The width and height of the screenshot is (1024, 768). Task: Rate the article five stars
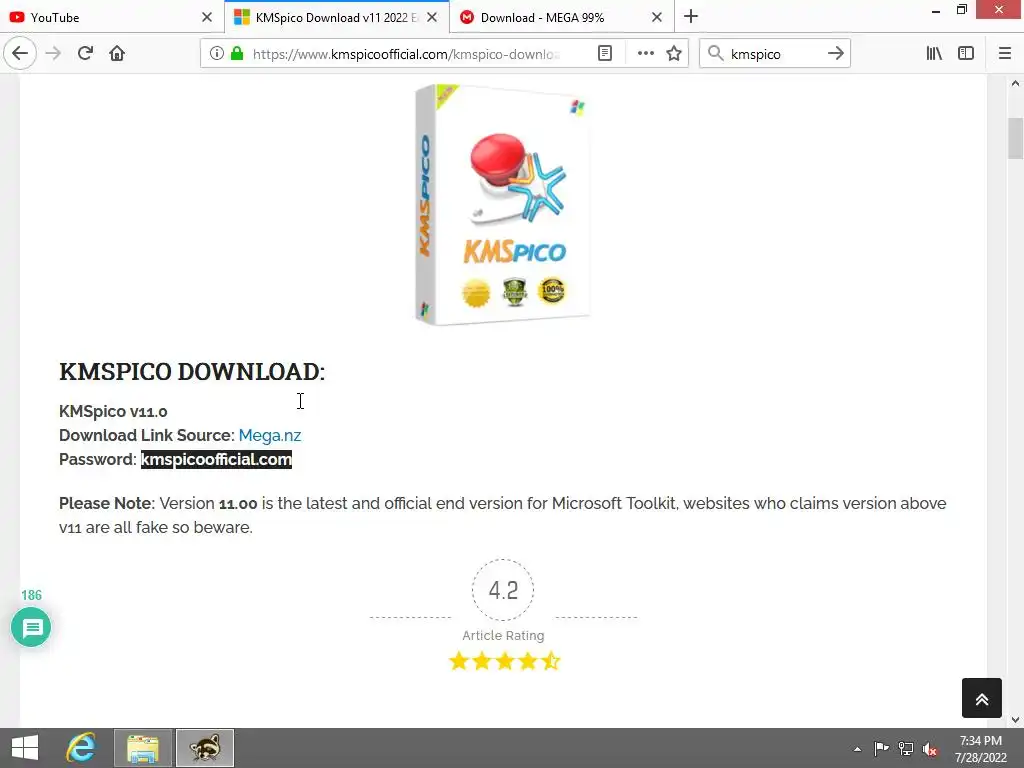coord(551,661)
